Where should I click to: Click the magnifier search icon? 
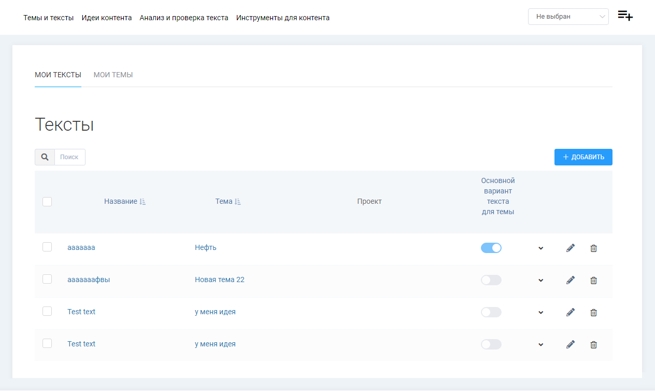45,157
